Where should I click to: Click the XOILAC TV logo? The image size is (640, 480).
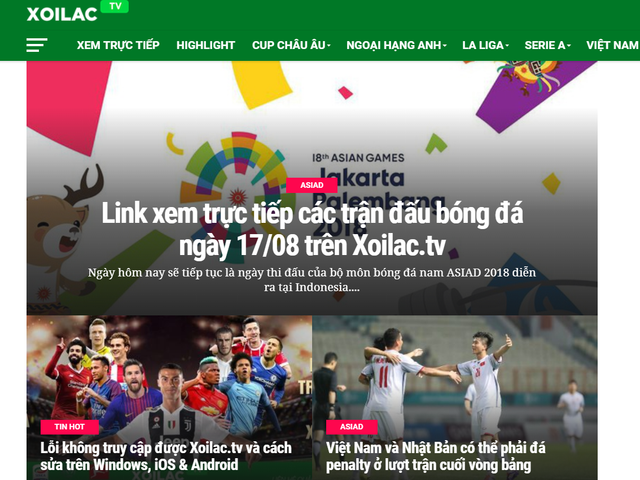(78, 12)
